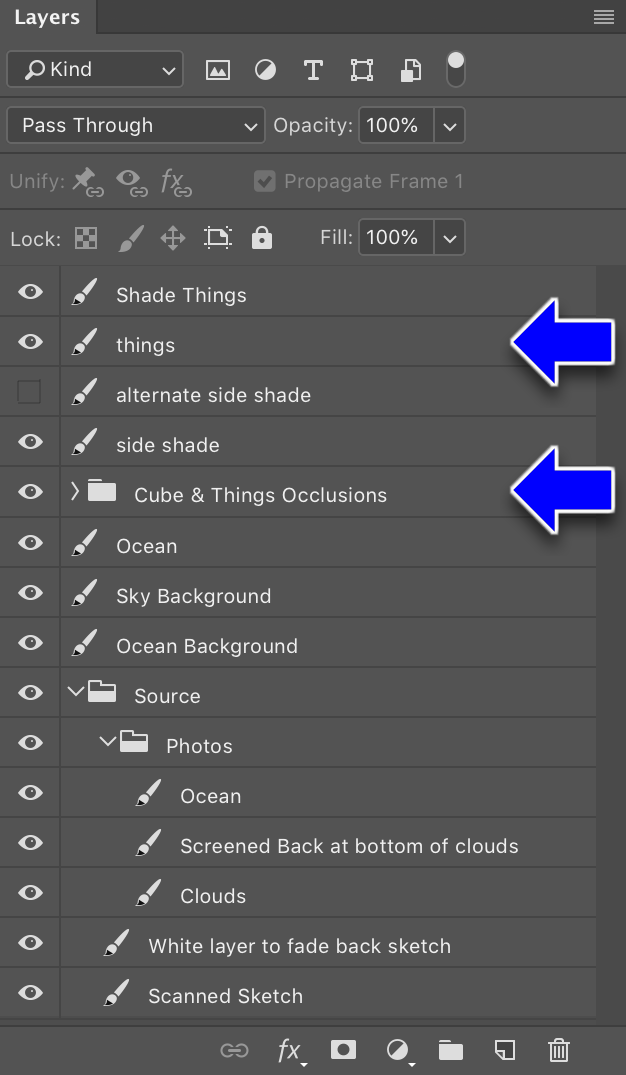The height and width of the screenshot is (1075, 626).
Task: Show the alternate side shade layer
Action: pos(29,392)
